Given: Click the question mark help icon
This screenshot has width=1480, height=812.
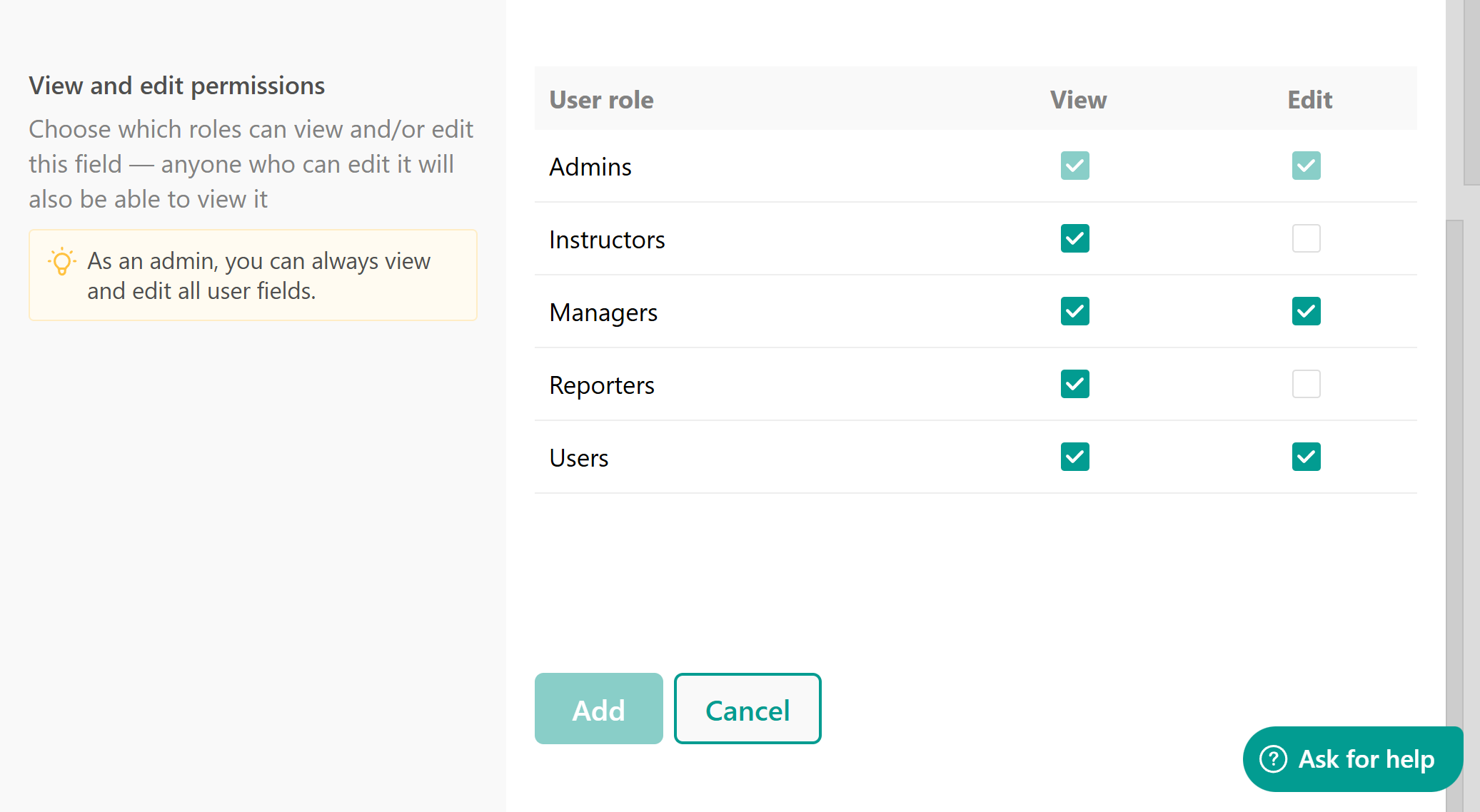Looking at the screenshot, I should pyautogui.click(x=1273, y=758).
